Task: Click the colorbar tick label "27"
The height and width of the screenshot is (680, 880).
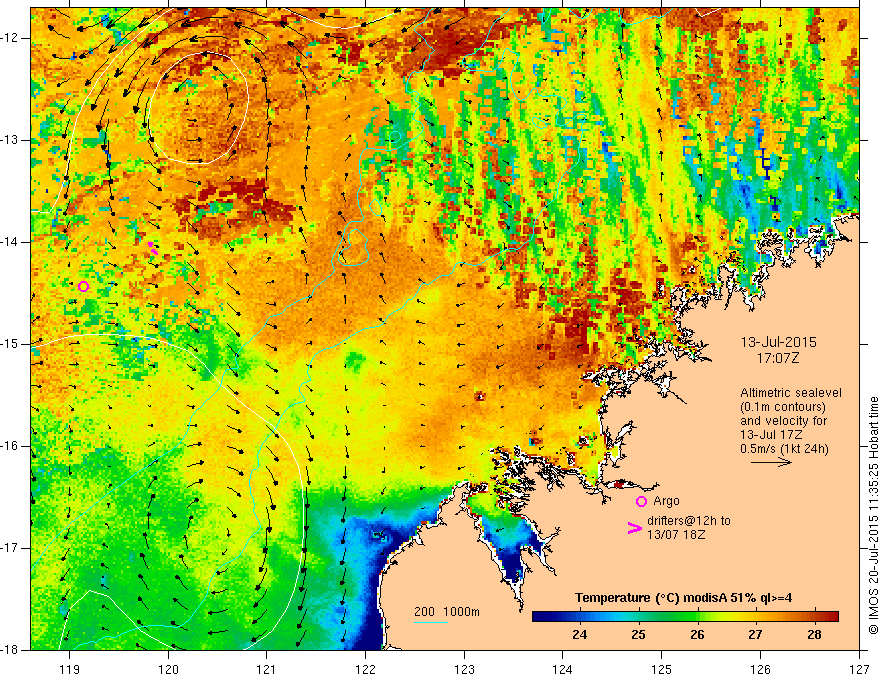Action: point(755,635)
